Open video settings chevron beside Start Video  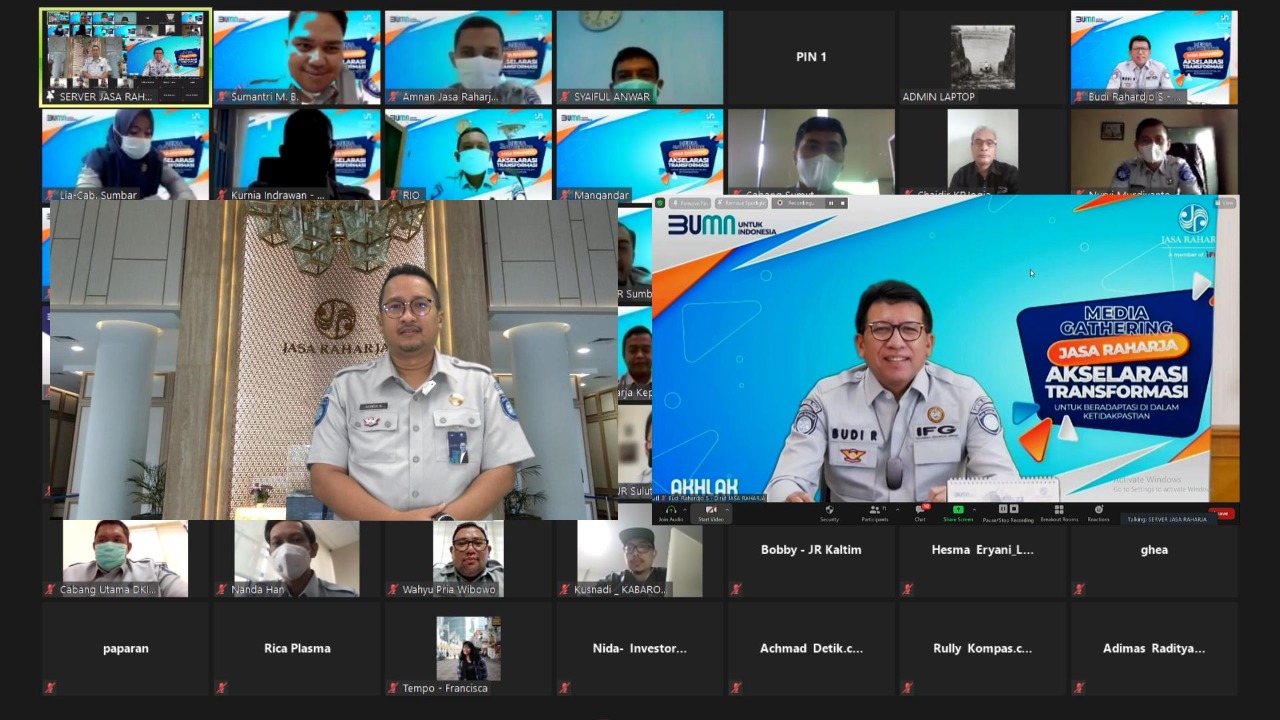pyautogui.click(x=726, y=511)
